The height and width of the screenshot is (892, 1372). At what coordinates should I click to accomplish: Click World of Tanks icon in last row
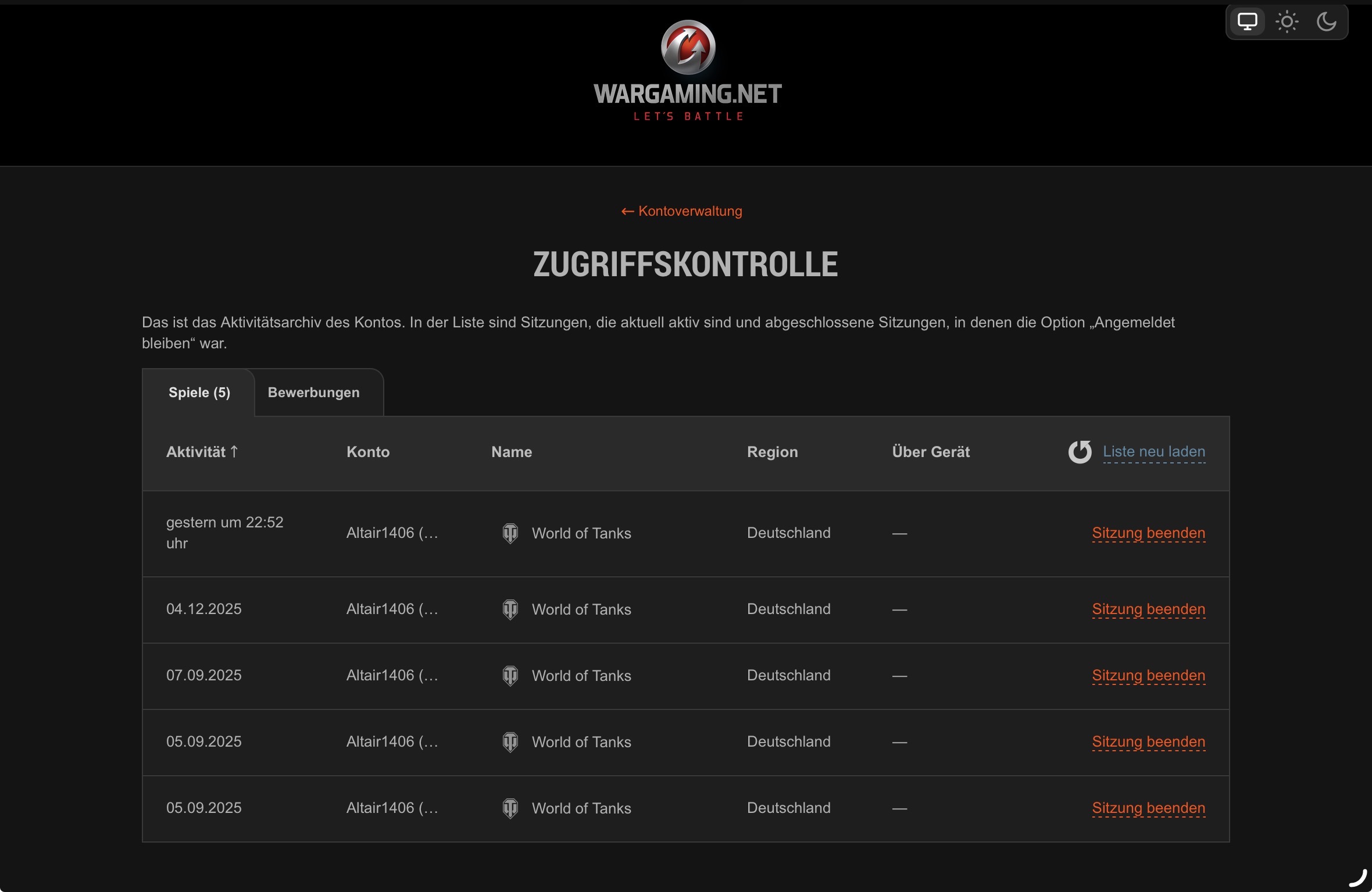[x=510, y=808]
